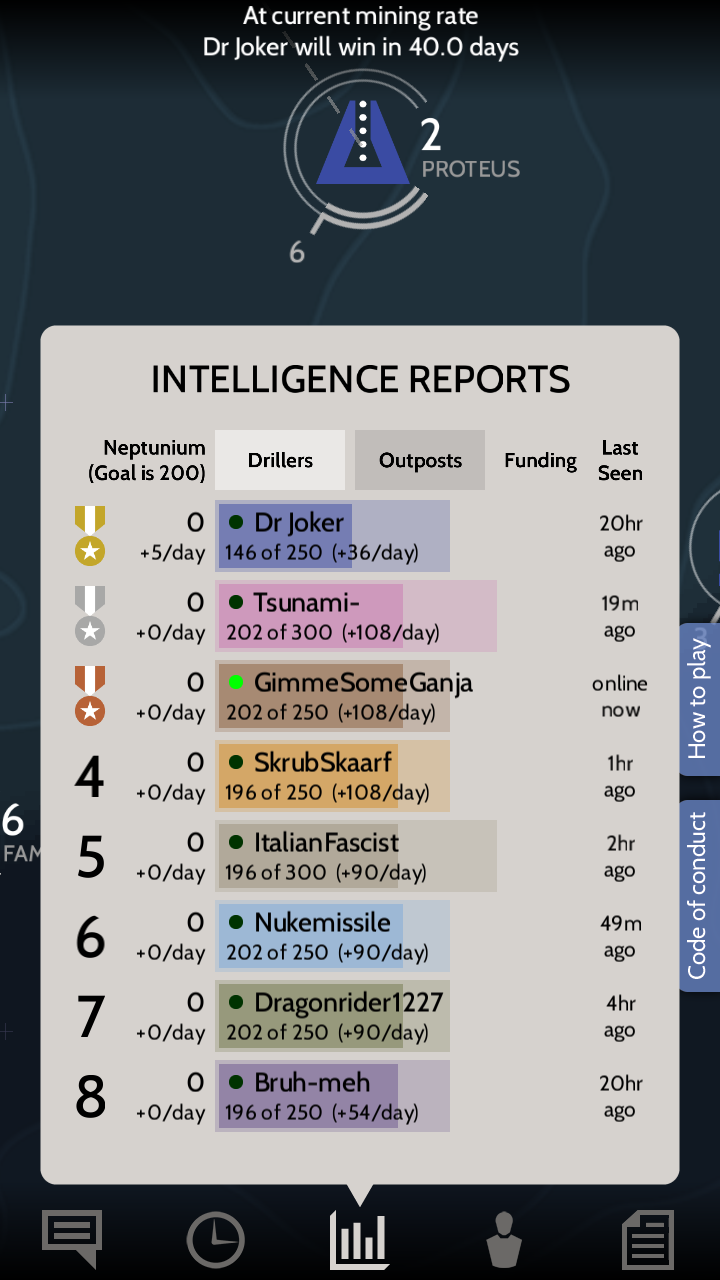This screenshot has width=720, height=1280.
Task: Tap the bar chart intelligence reports icon
Action: click(x=359, y=1240)
